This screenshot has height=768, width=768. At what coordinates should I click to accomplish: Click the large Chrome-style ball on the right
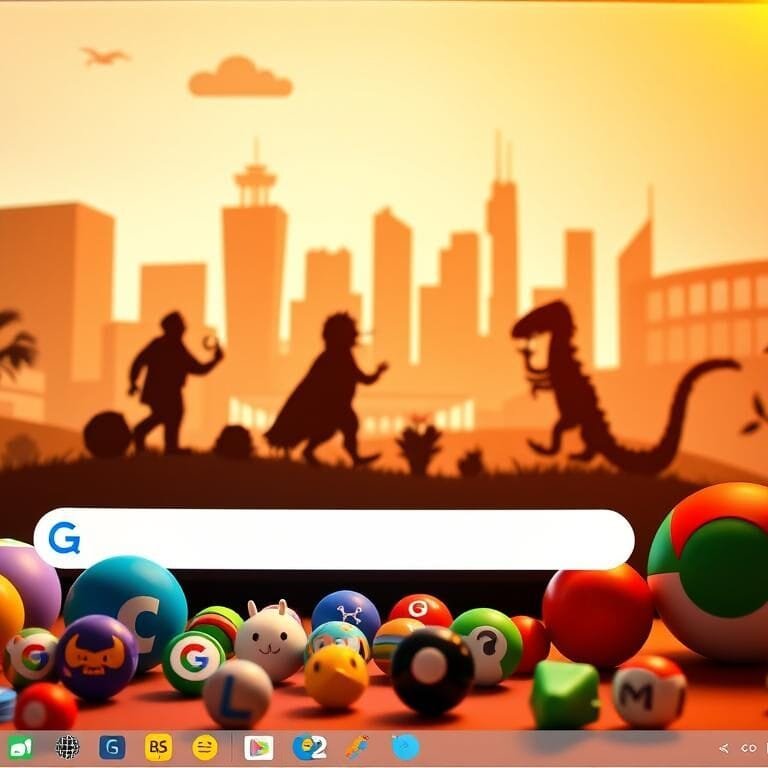[x=708, y=572]
